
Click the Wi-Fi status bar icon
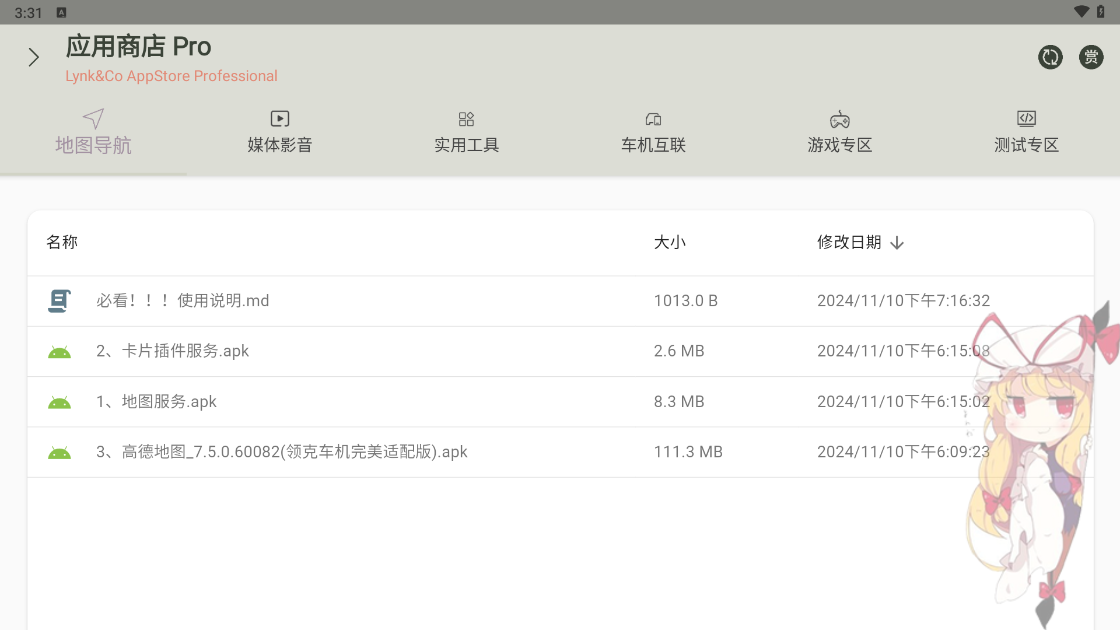point(1081,12)
